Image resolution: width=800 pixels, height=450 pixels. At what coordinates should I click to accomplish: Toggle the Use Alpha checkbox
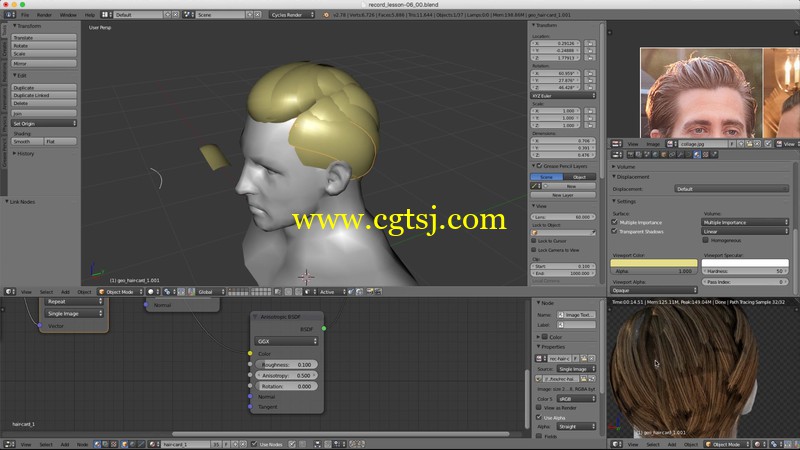click(x=539, y=417)
